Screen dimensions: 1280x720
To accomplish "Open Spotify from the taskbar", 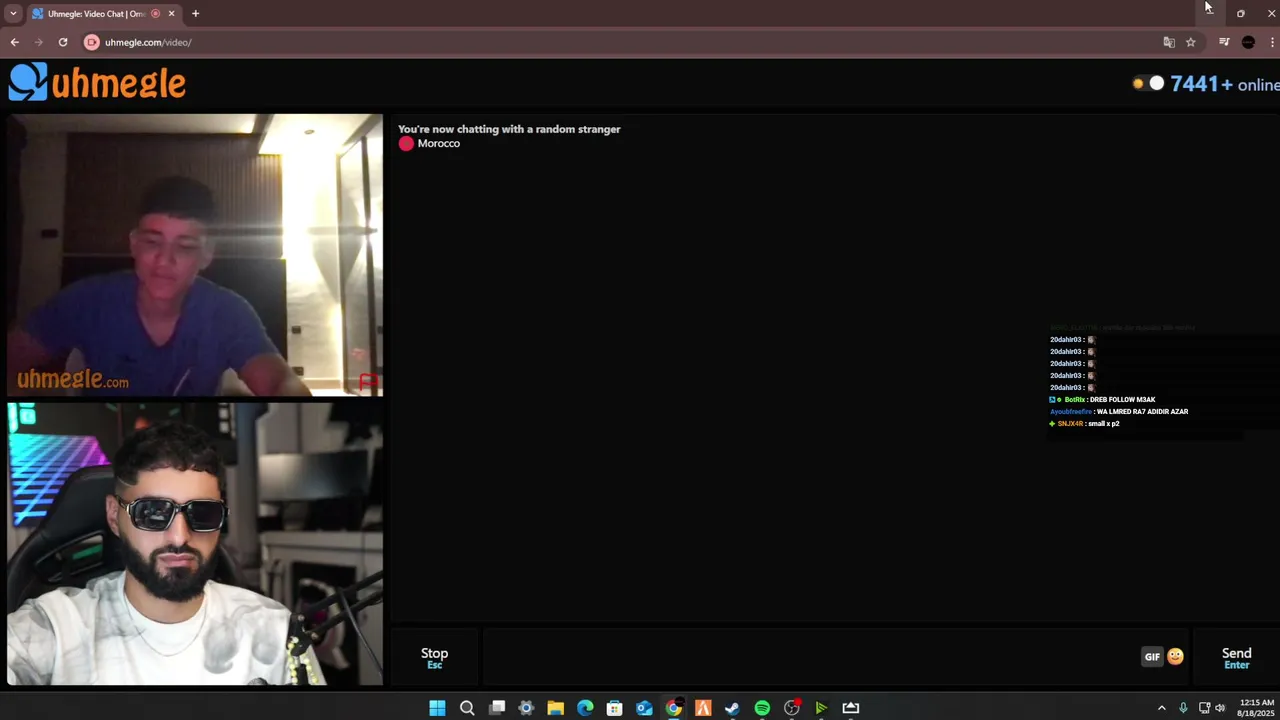I will tap(762, 708).
